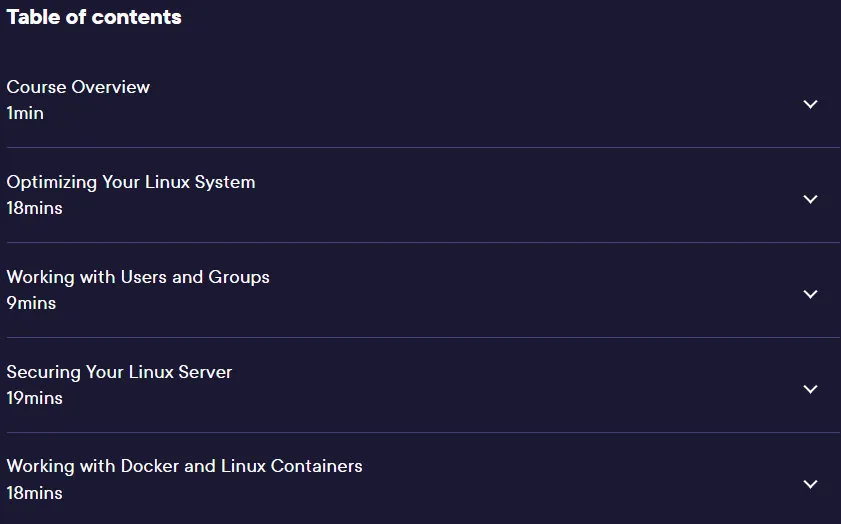
Task: Click the 9mins duration label
Action: coord(31,303)
